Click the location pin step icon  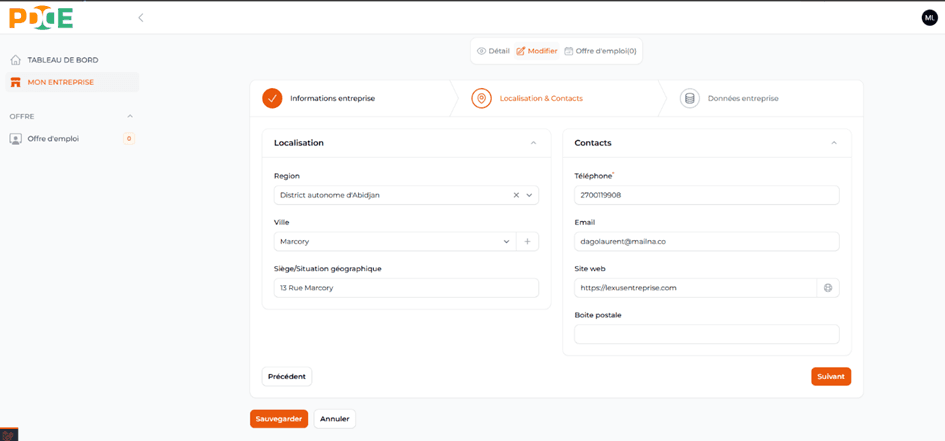click(481, 98)
